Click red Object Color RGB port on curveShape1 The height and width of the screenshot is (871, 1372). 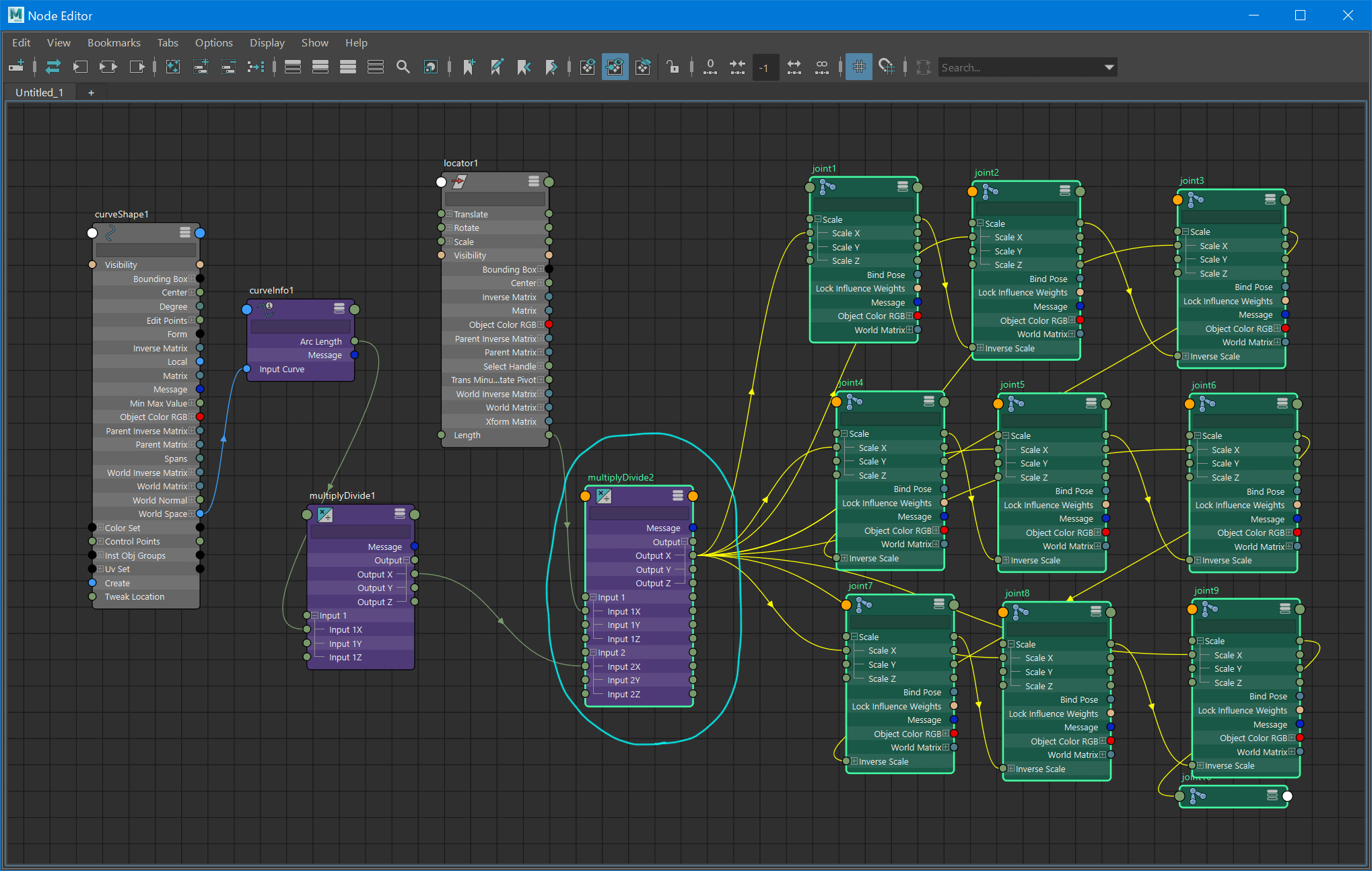click(200, 417)
